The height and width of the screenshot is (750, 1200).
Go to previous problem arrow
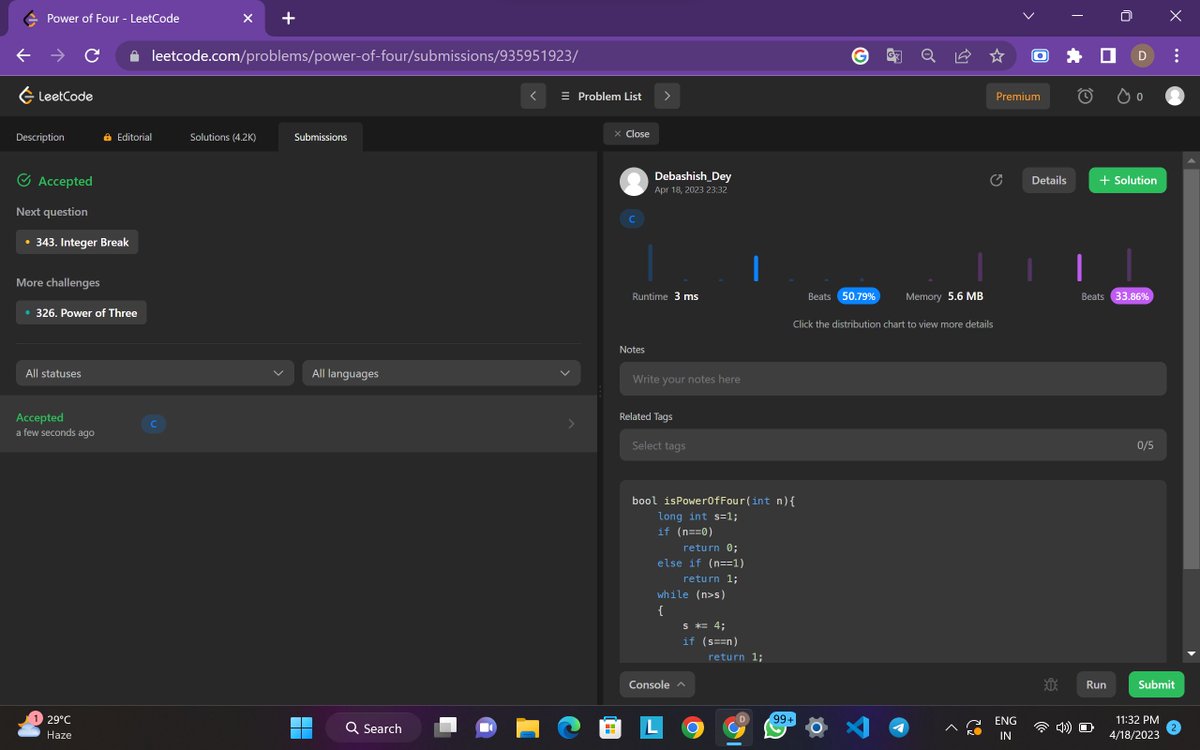pos(533,96)
